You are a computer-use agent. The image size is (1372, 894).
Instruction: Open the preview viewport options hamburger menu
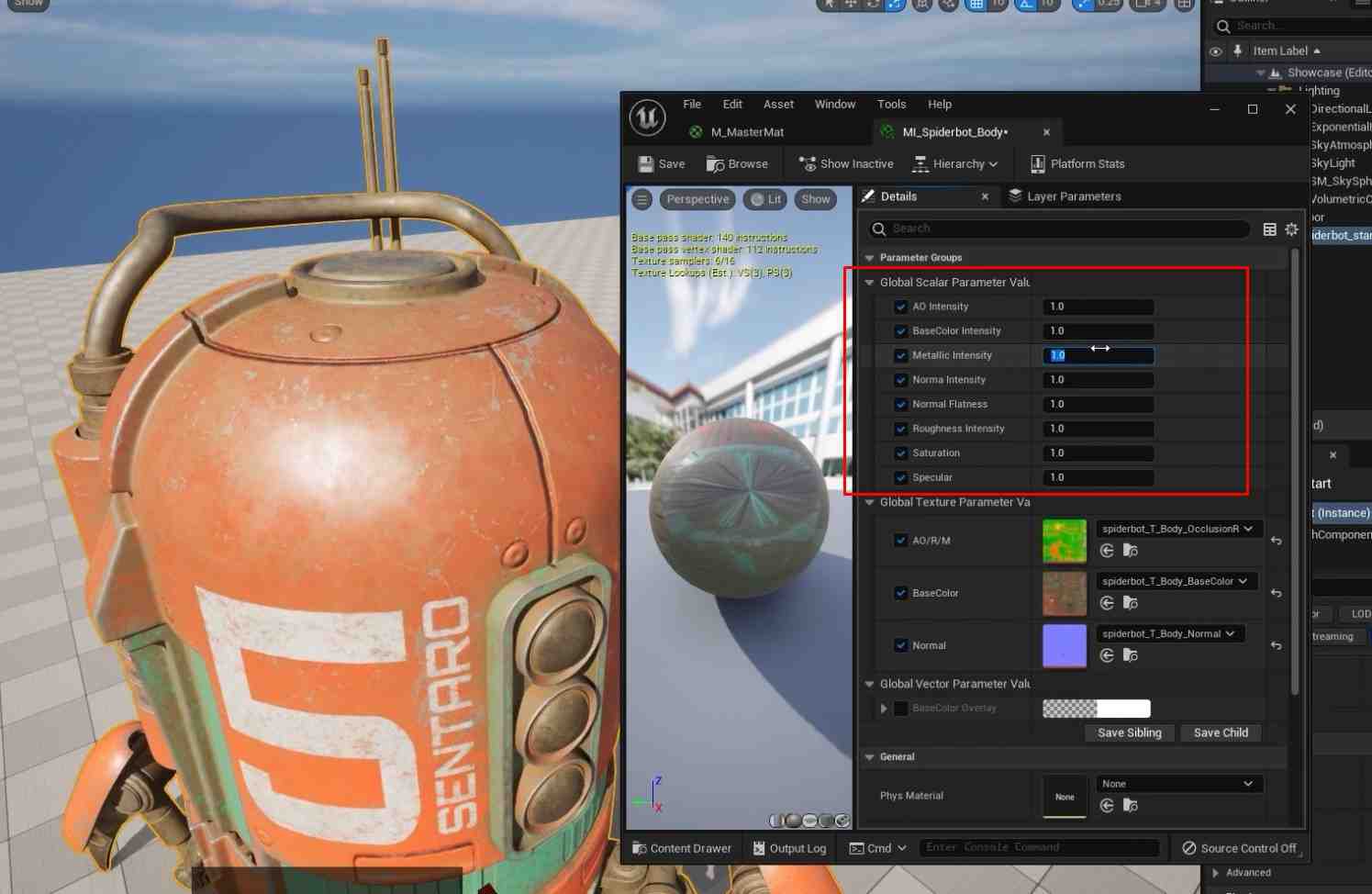pos(642,199)
